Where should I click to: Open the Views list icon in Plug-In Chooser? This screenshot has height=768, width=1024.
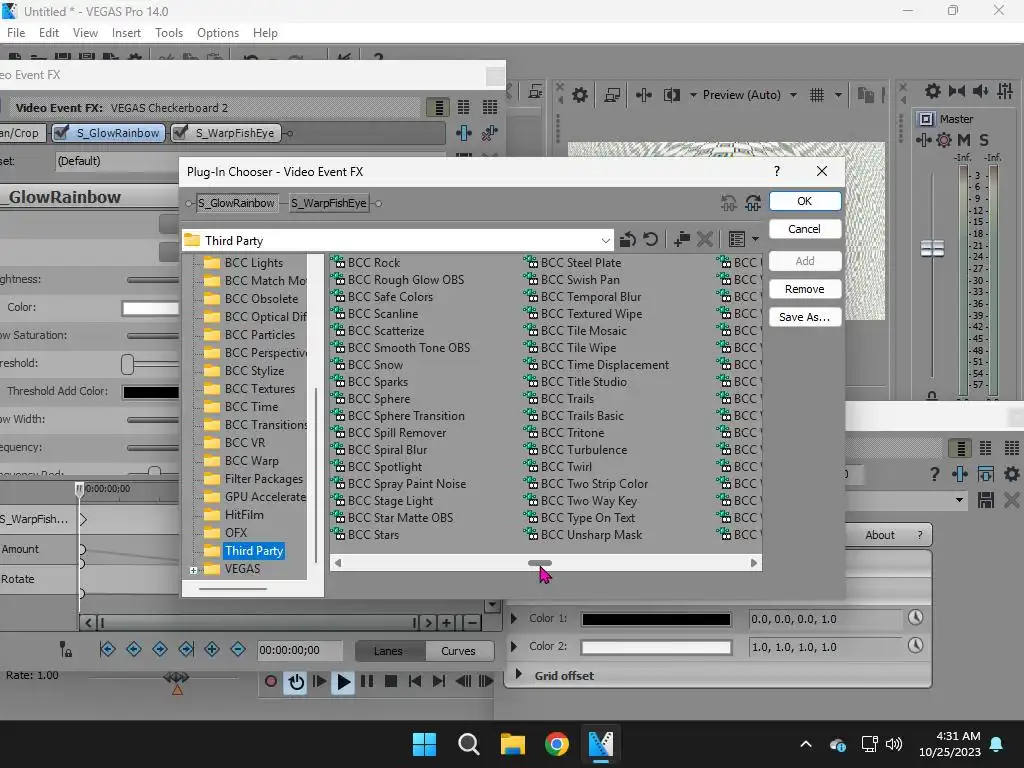pos(737,240)
